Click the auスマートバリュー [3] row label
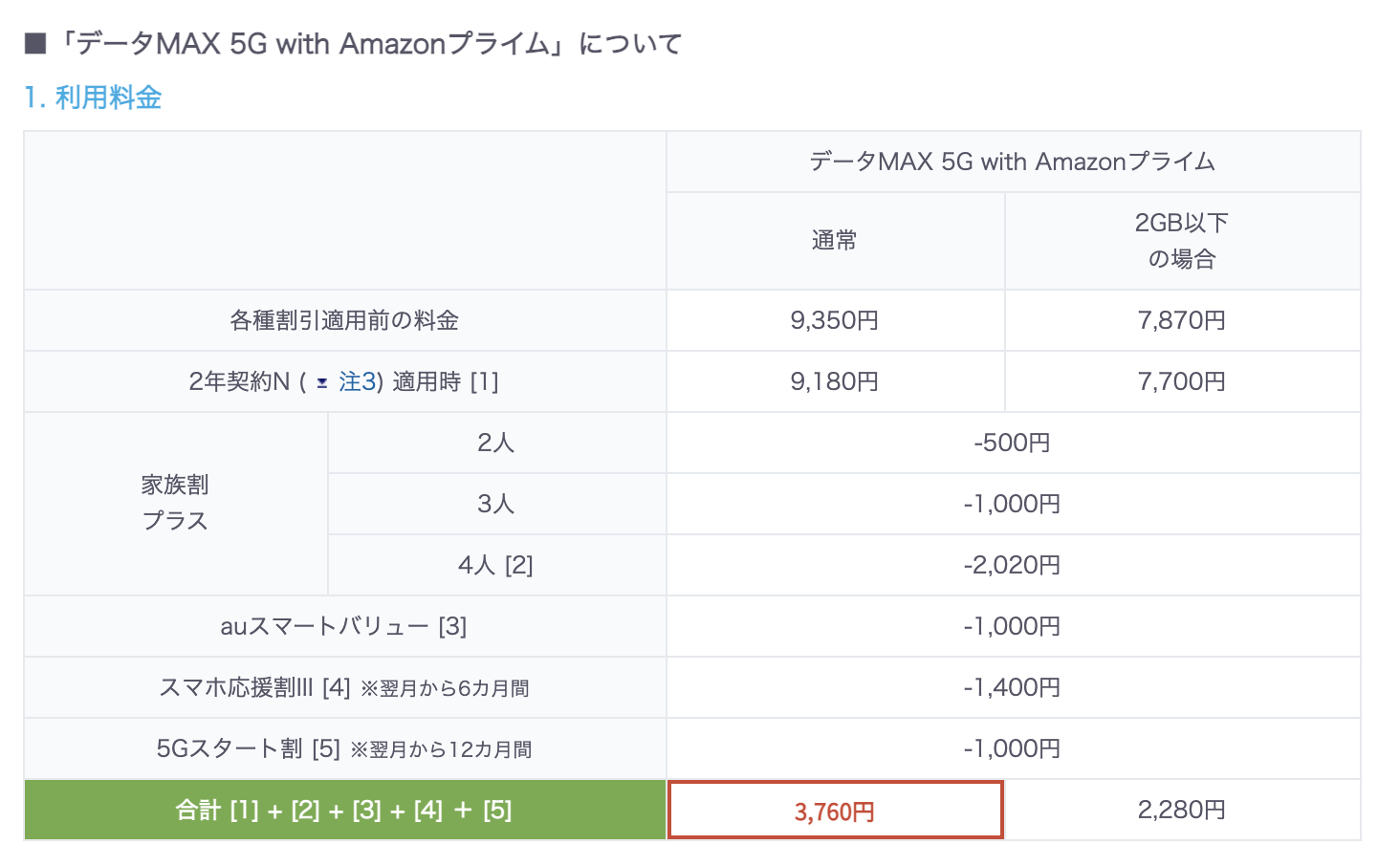The height and width of the screenshot is (866, 1400). coord(345,626)
